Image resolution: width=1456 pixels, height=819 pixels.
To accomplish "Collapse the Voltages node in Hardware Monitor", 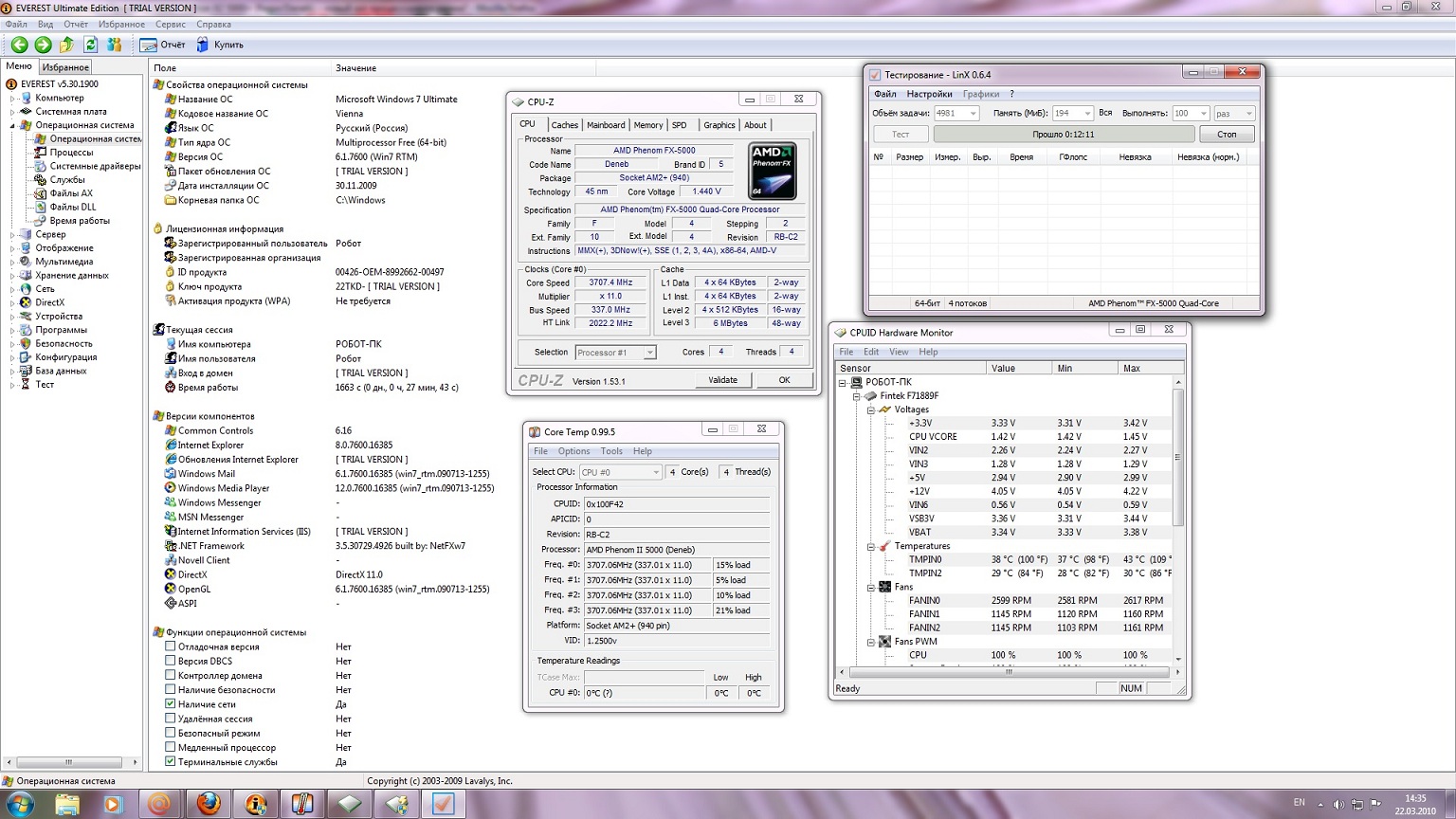I will [x=870, y=409].
